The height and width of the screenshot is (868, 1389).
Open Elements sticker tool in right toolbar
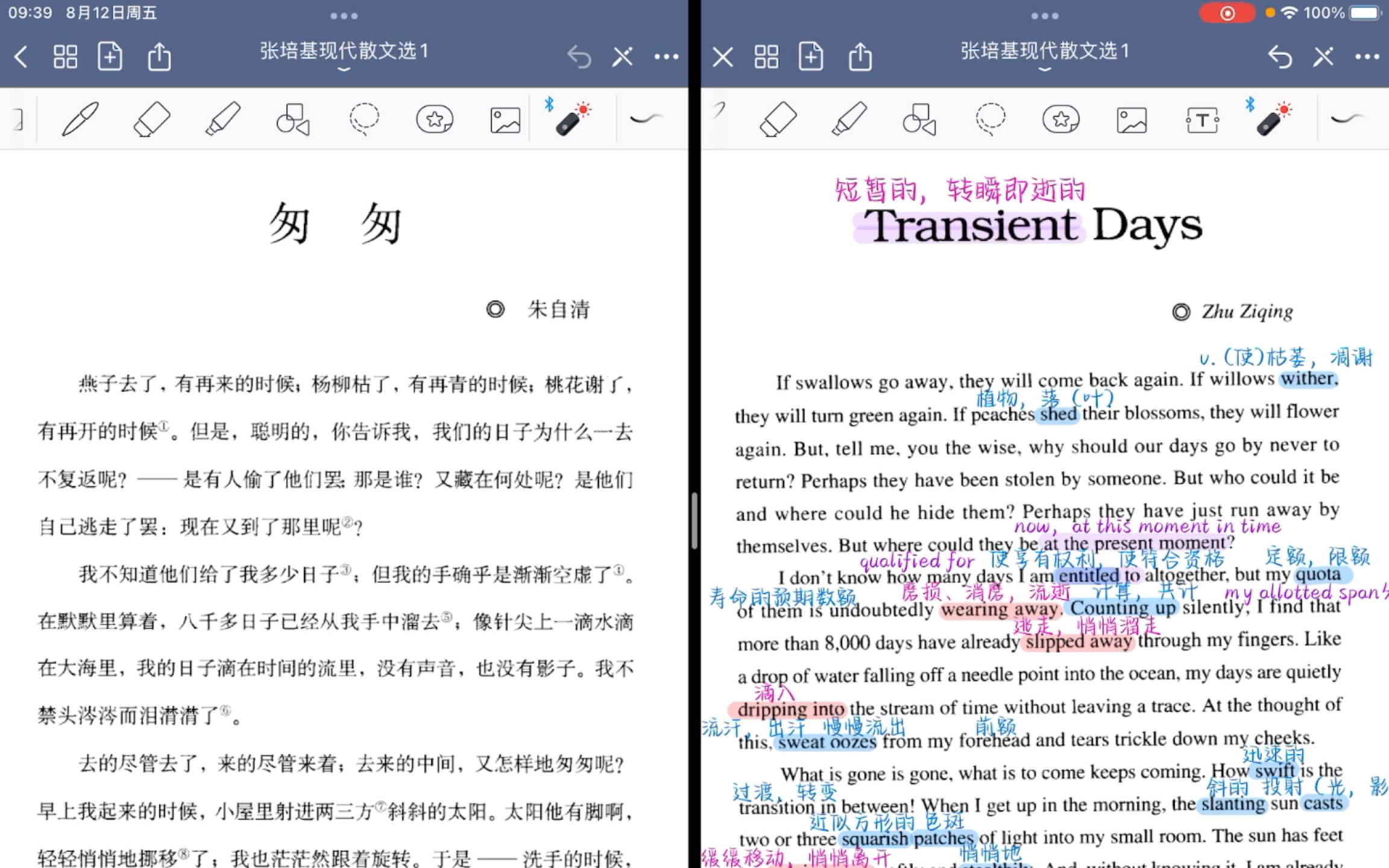[1061, 119]
